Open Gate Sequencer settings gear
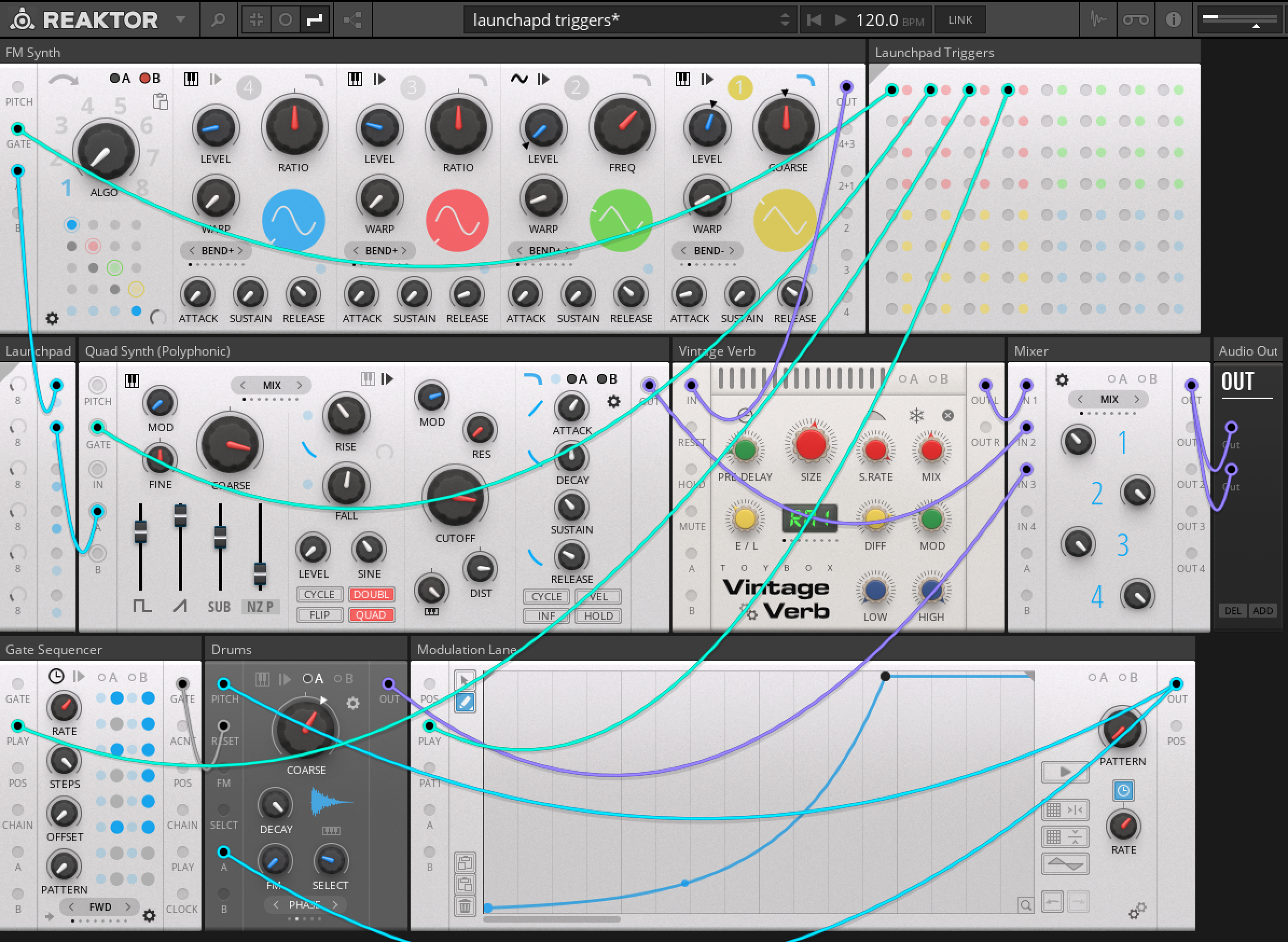 pyautogui.click(x=149, y=916)
